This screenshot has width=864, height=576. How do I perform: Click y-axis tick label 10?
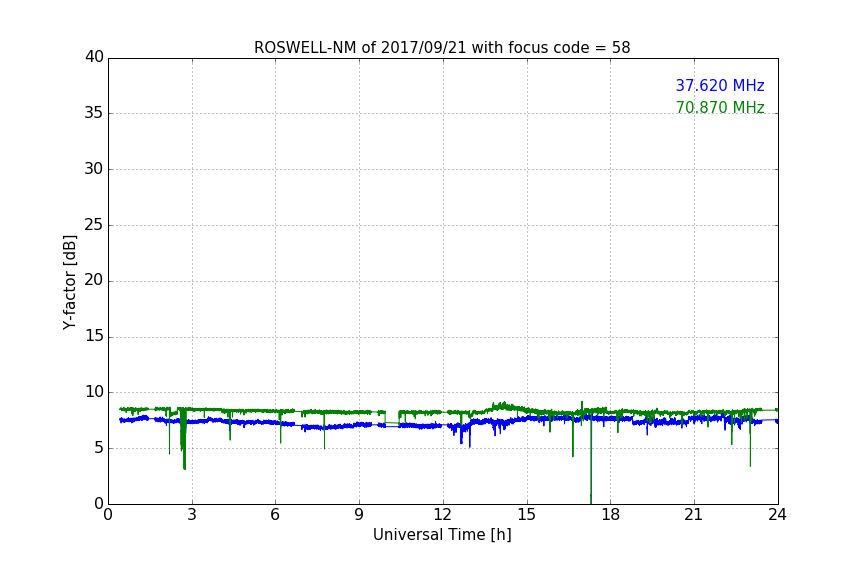tap(94, 392)
